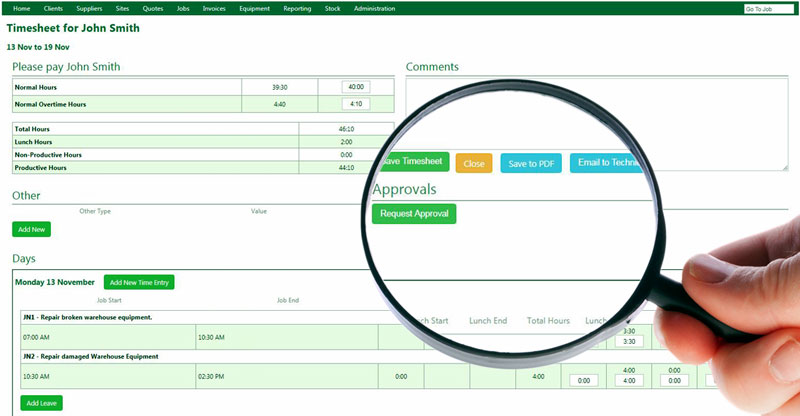This screenshot has width=800, height=416.
Task: Open the Home menu
Action: [x=21, y=8]
